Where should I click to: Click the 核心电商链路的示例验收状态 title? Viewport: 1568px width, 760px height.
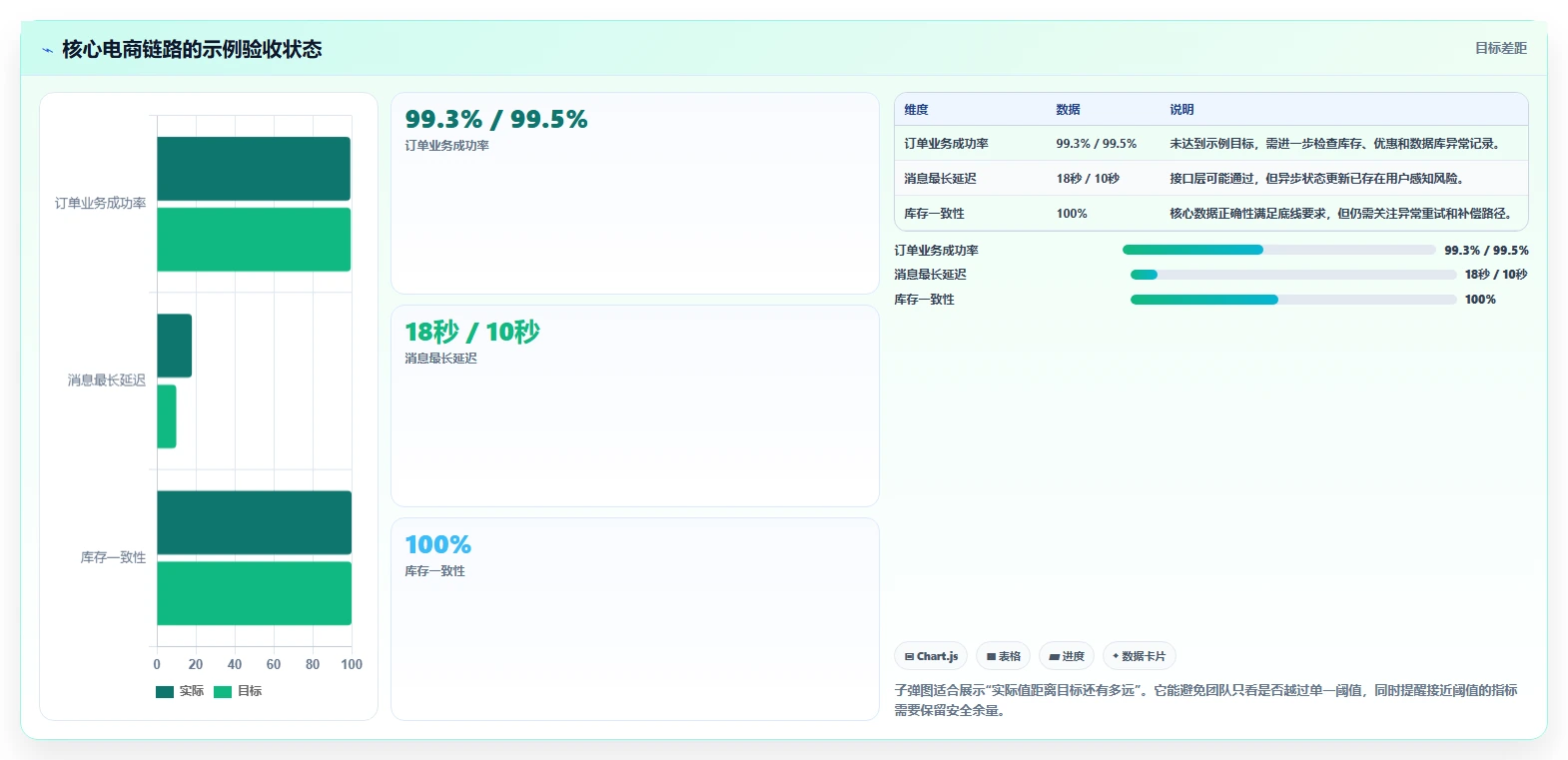pos(192,49)
